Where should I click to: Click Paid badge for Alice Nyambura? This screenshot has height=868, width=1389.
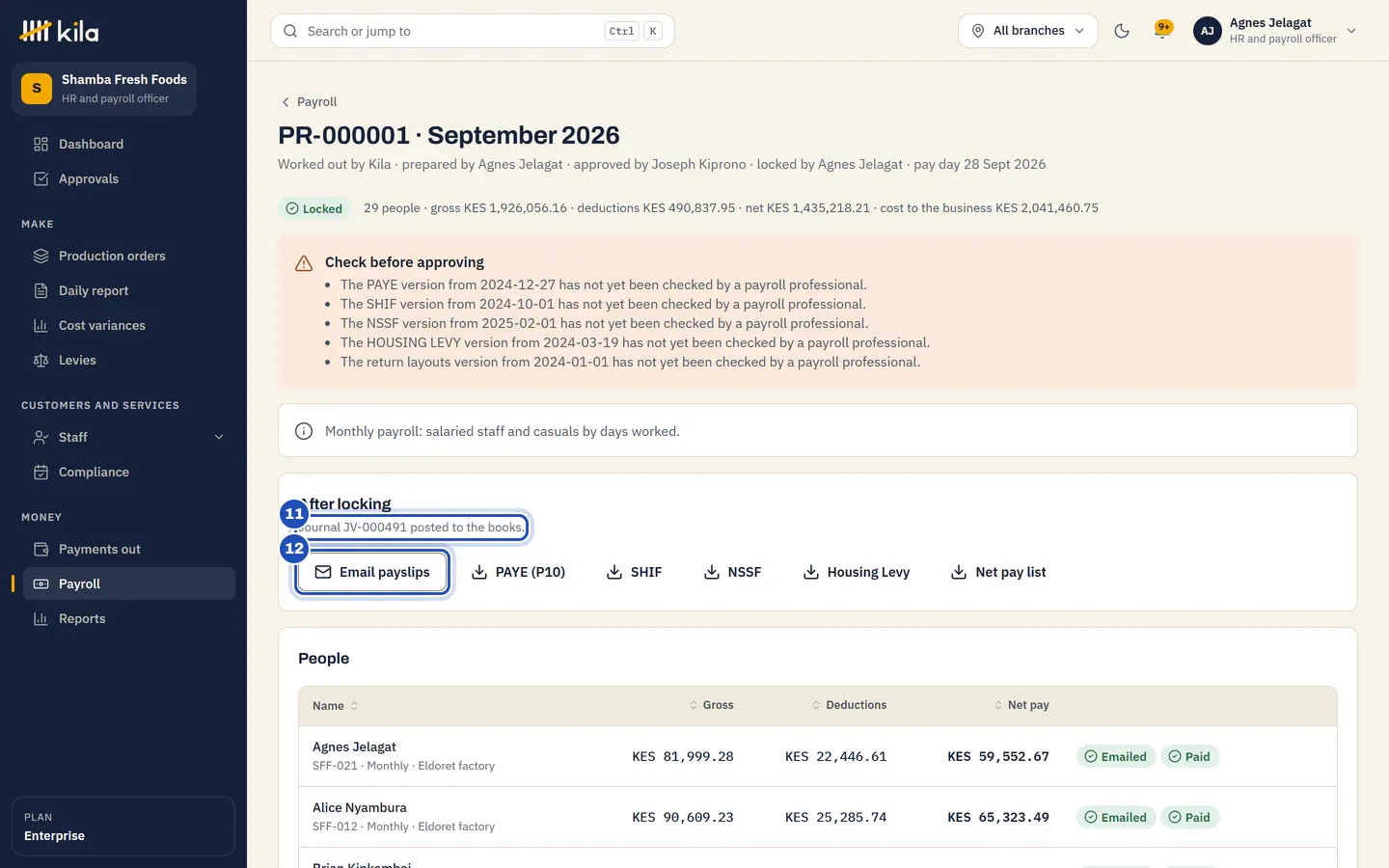tap(1189, 817)
